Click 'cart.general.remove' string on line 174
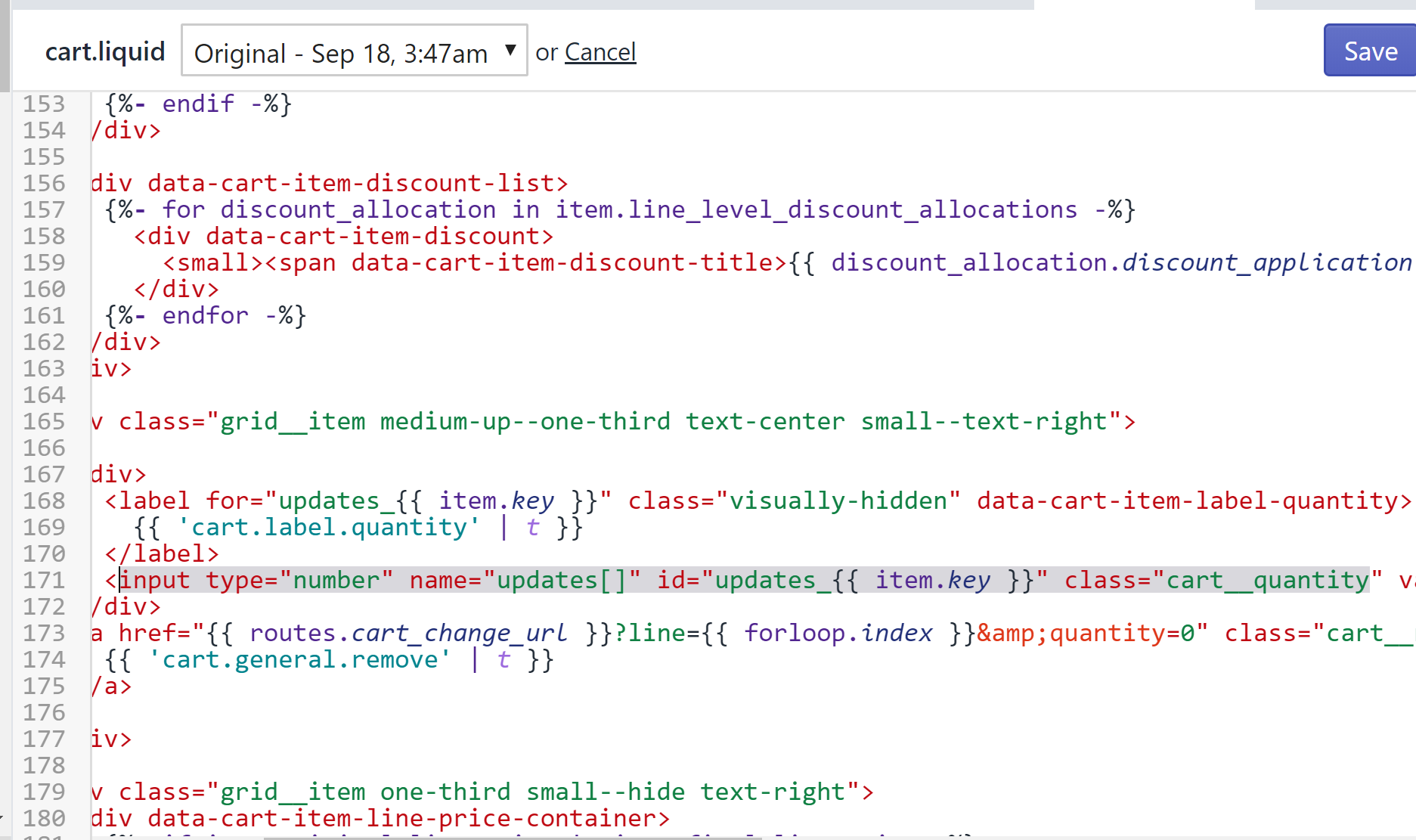 (299, 659)
